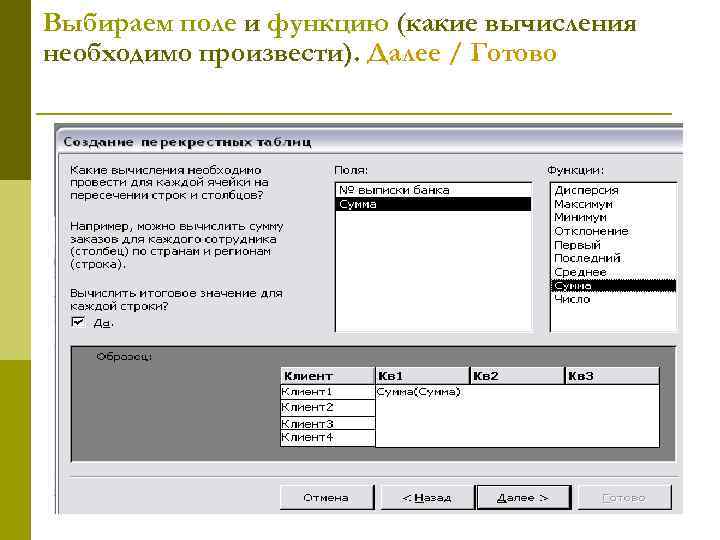Screen dimensions: 720x540
Task: Select '№ выписки банка' in the fields list
Action: (433, 190)
